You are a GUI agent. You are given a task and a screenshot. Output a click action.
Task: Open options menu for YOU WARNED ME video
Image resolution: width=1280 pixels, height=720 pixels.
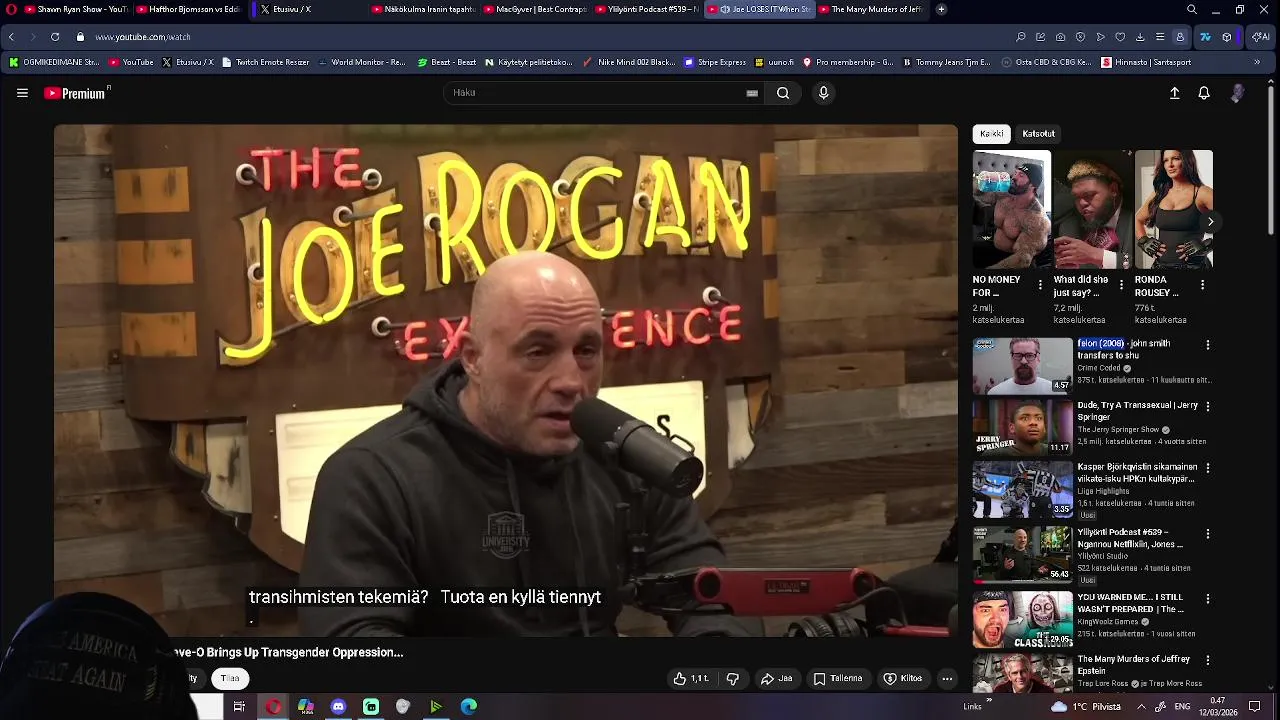coord(1208,599)
